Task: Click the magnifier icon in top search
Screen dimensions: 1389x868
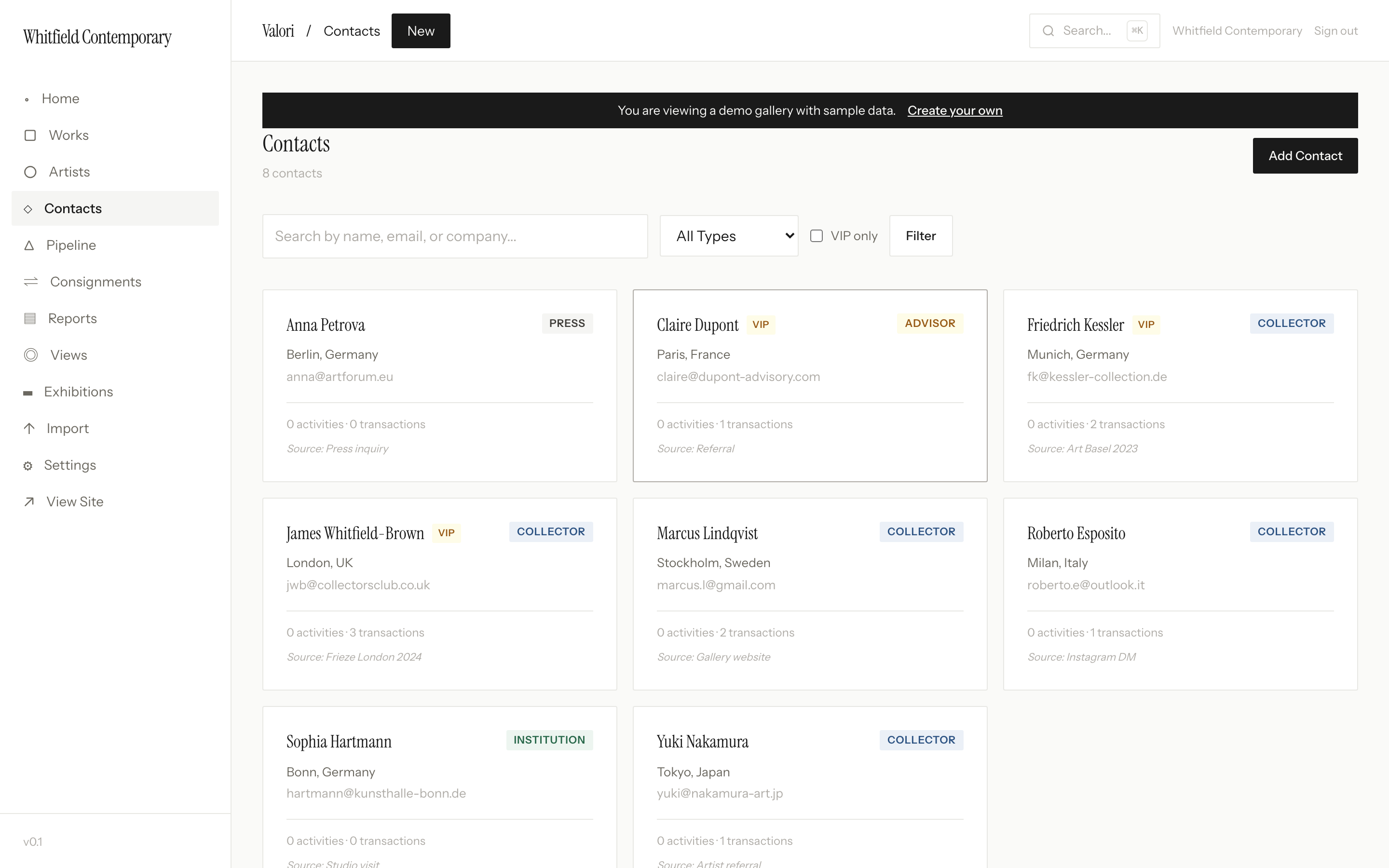Action: (1048, 31)
